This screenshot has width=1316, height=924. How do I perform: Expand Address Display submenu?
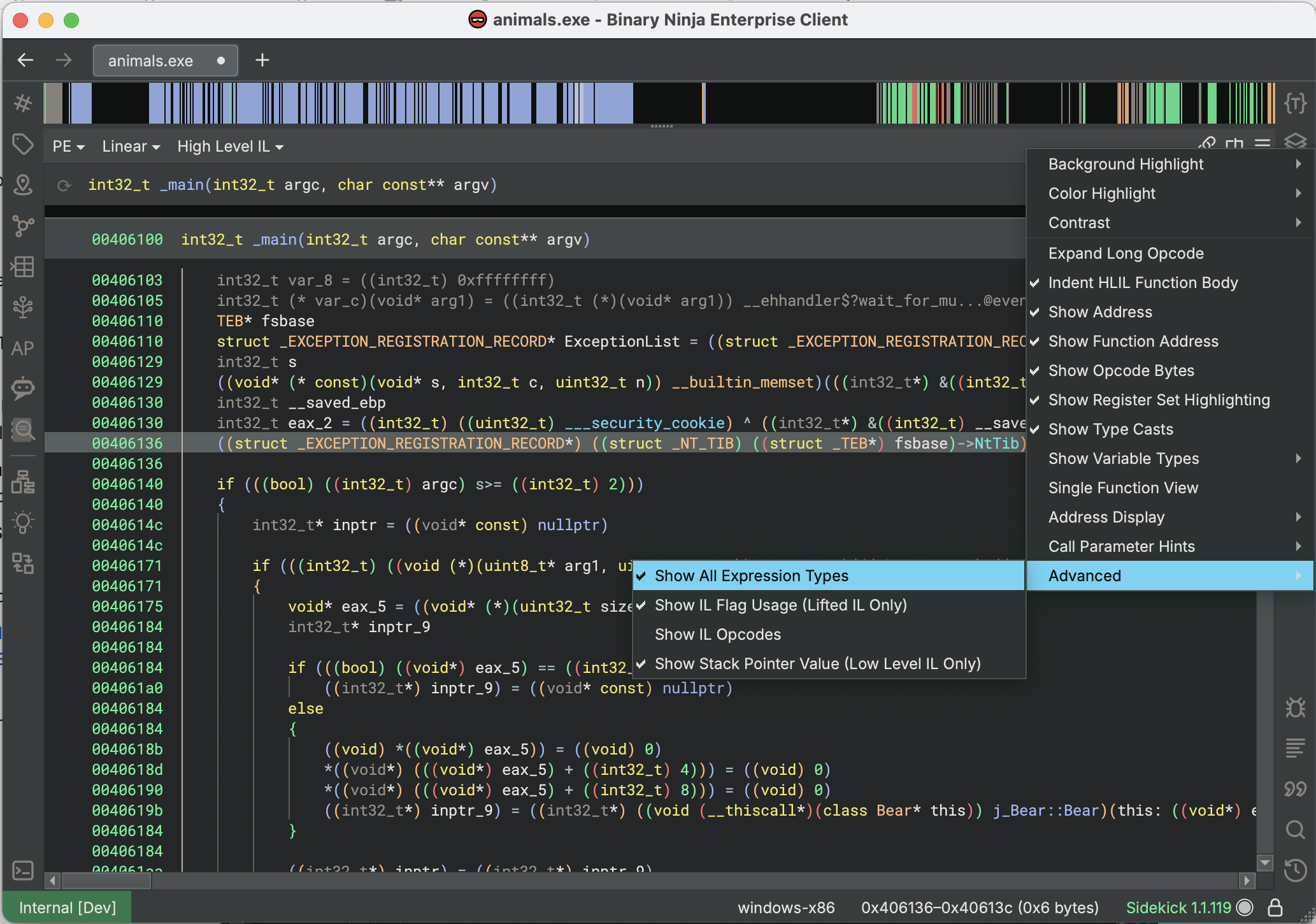[1170, 517]
